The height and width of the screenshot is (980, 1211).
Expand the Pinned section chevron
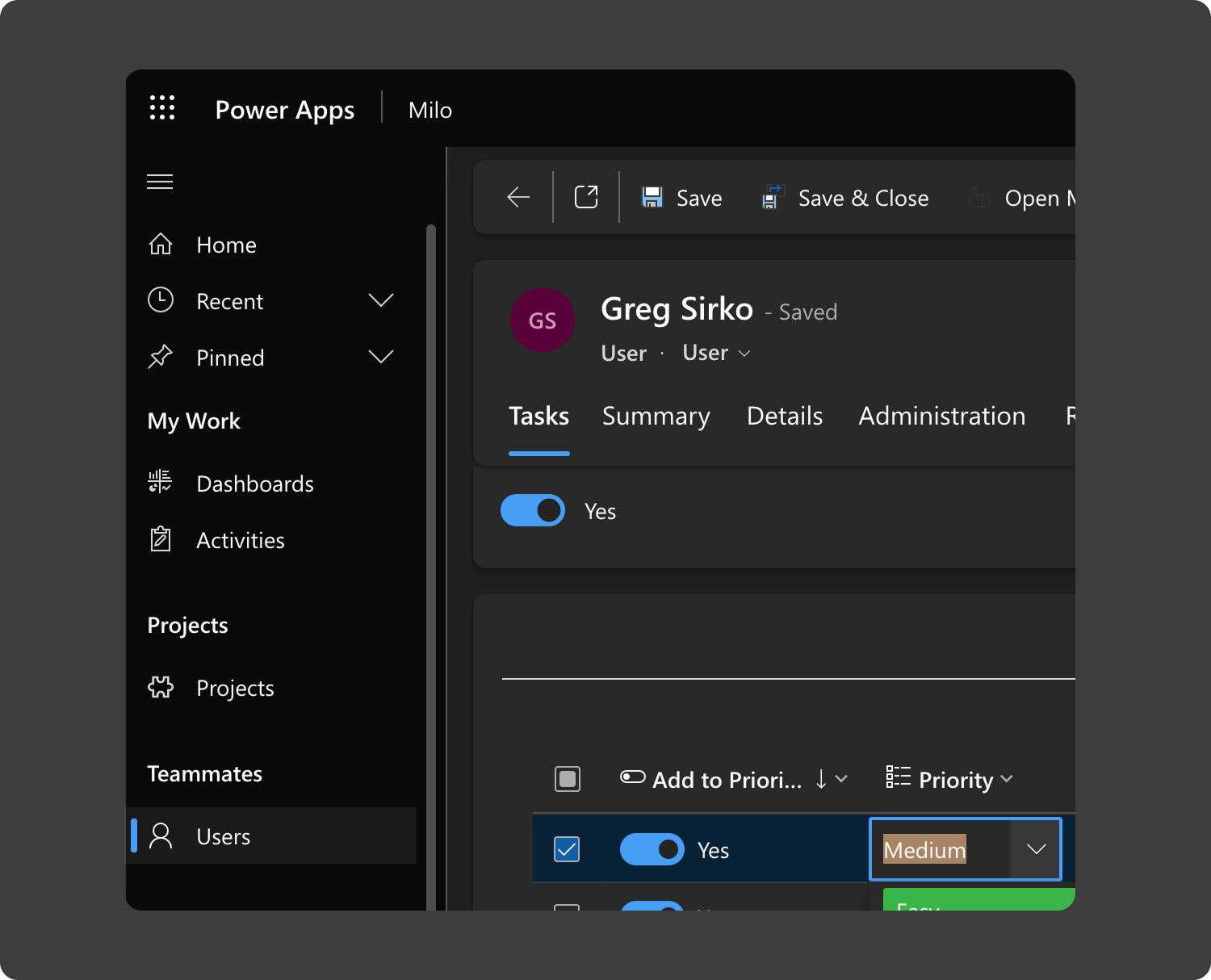tap(381, 357)
